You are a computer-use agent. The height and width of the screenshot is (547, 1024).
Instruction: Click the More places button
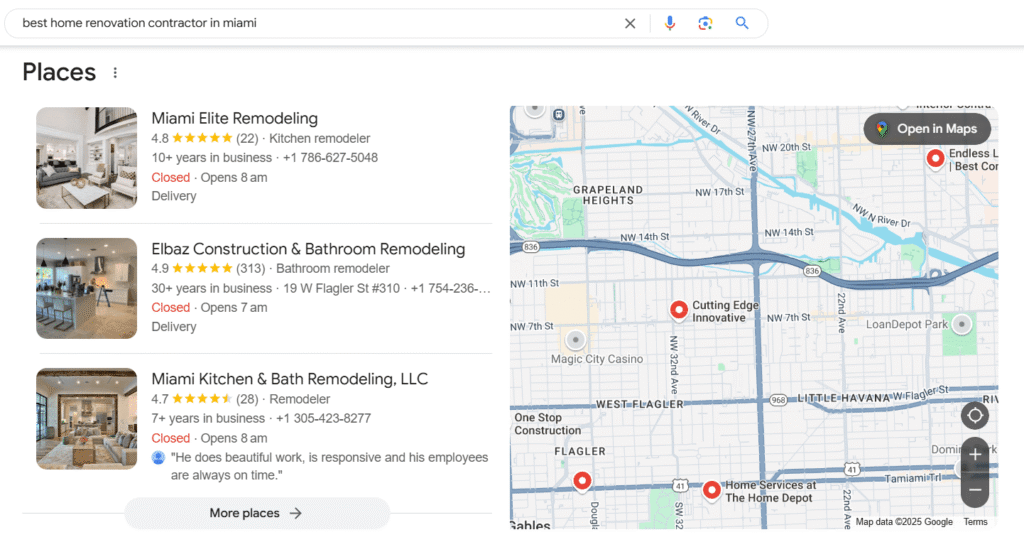click(257, 513)
